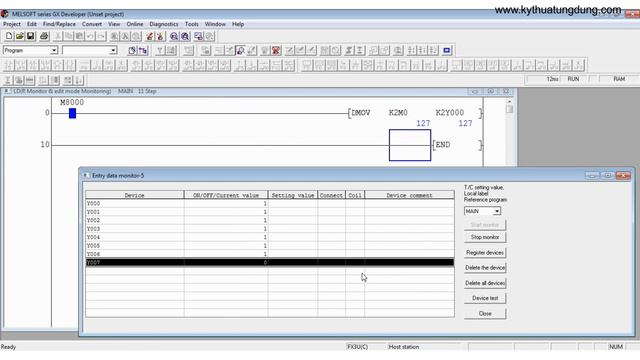640x360 pixels.
Task: Select the Y004 device row
Action: tap(269, 237)
